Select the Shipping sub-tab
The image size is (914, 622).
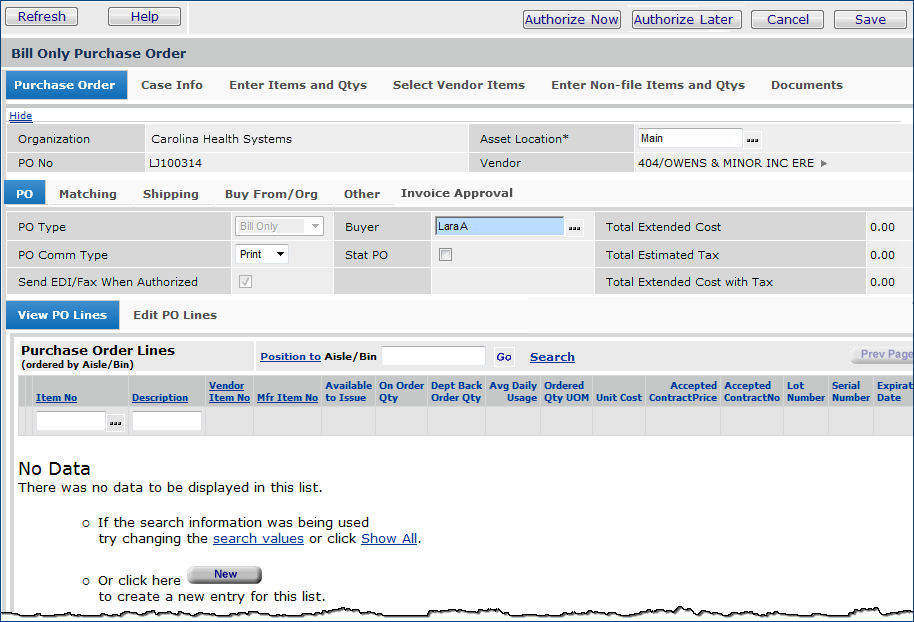(x=170, y=194)
